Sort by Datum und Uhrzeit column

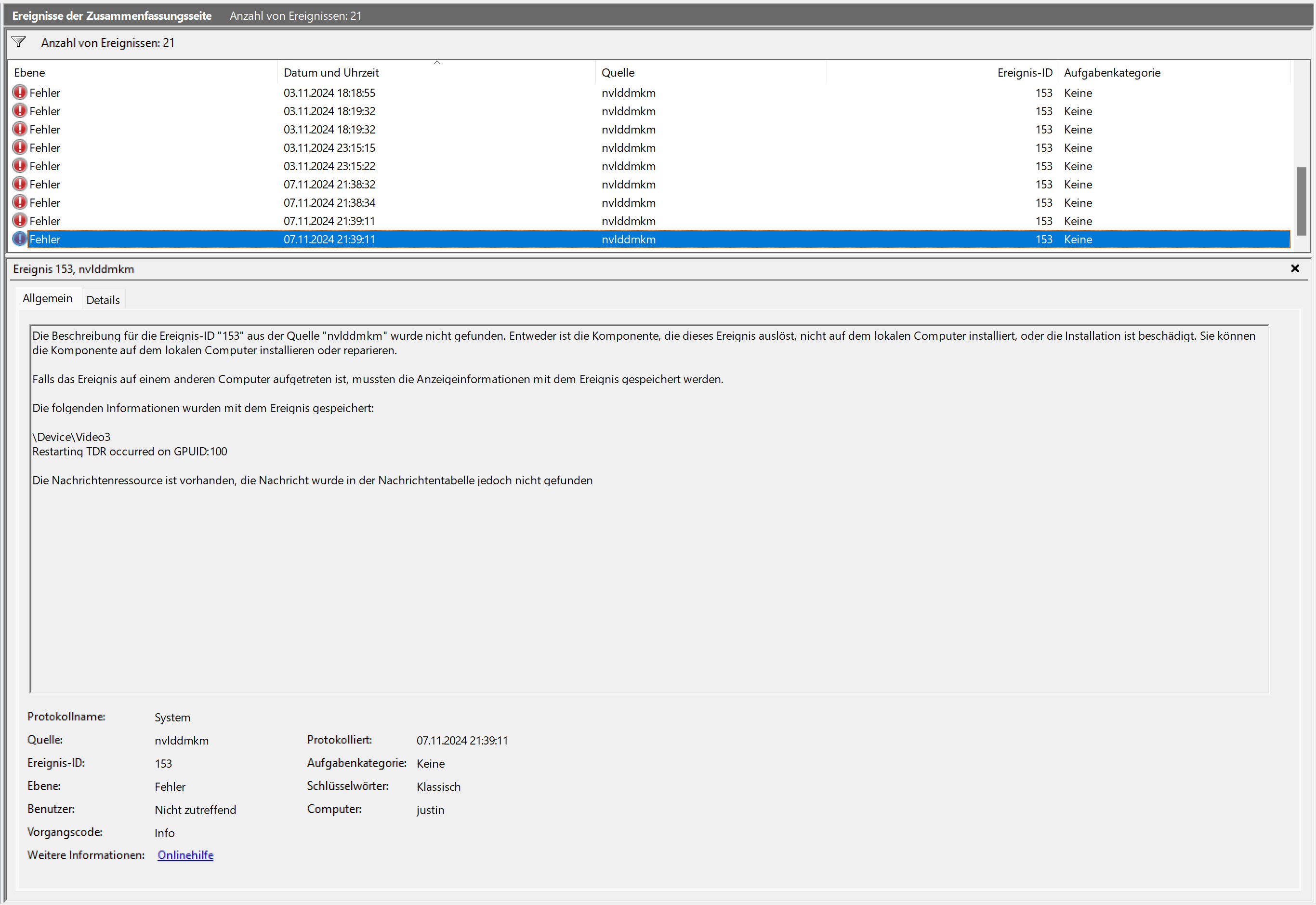tap(331, 73)
